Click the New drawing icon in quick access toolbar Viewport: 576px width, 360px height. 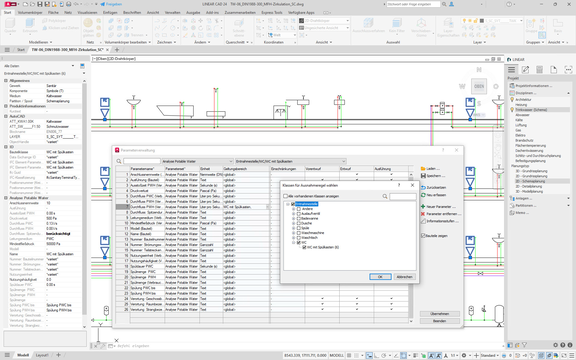25,4
